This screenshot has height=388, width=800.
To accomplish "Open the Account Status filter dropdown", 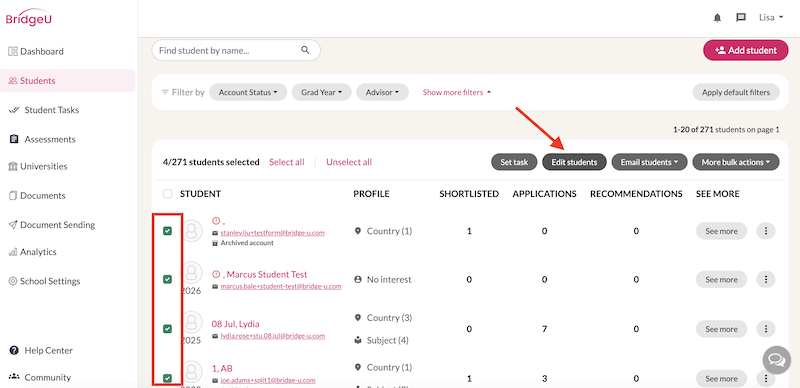I will click(248, 92).
